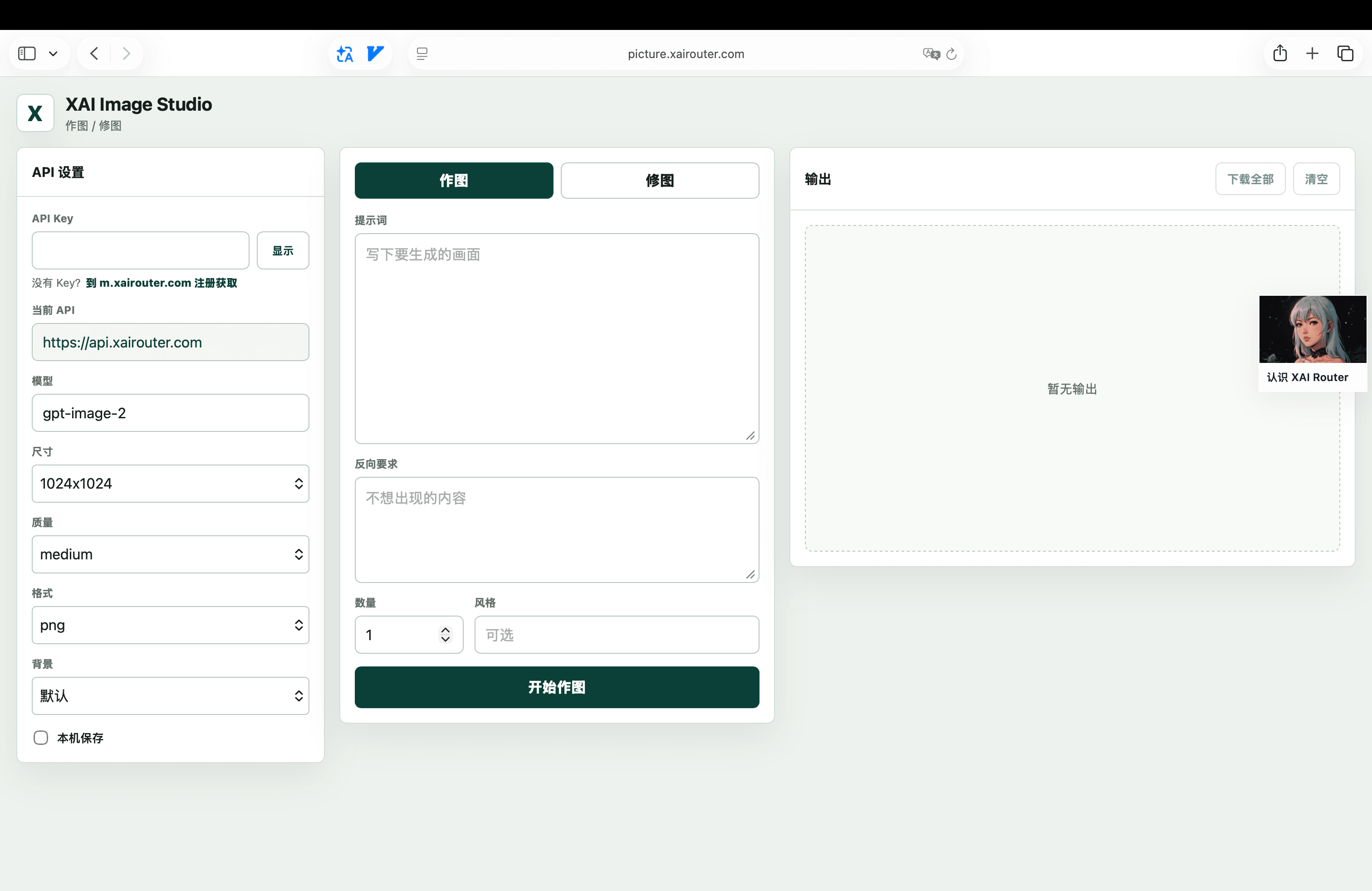Click the 显示 button to reveal key
The height and width of the screenshot is (891, 1372).
pos(283,250)
